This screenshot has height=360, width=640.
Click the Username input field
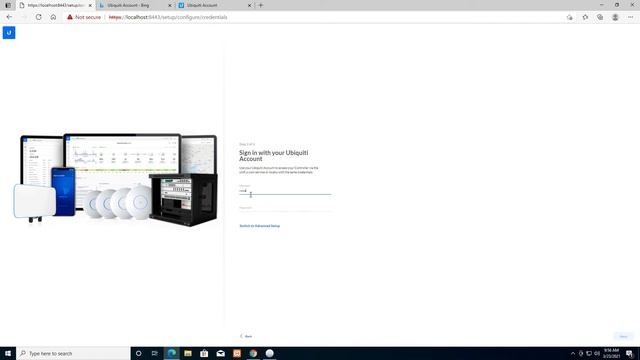coord(285,191)
